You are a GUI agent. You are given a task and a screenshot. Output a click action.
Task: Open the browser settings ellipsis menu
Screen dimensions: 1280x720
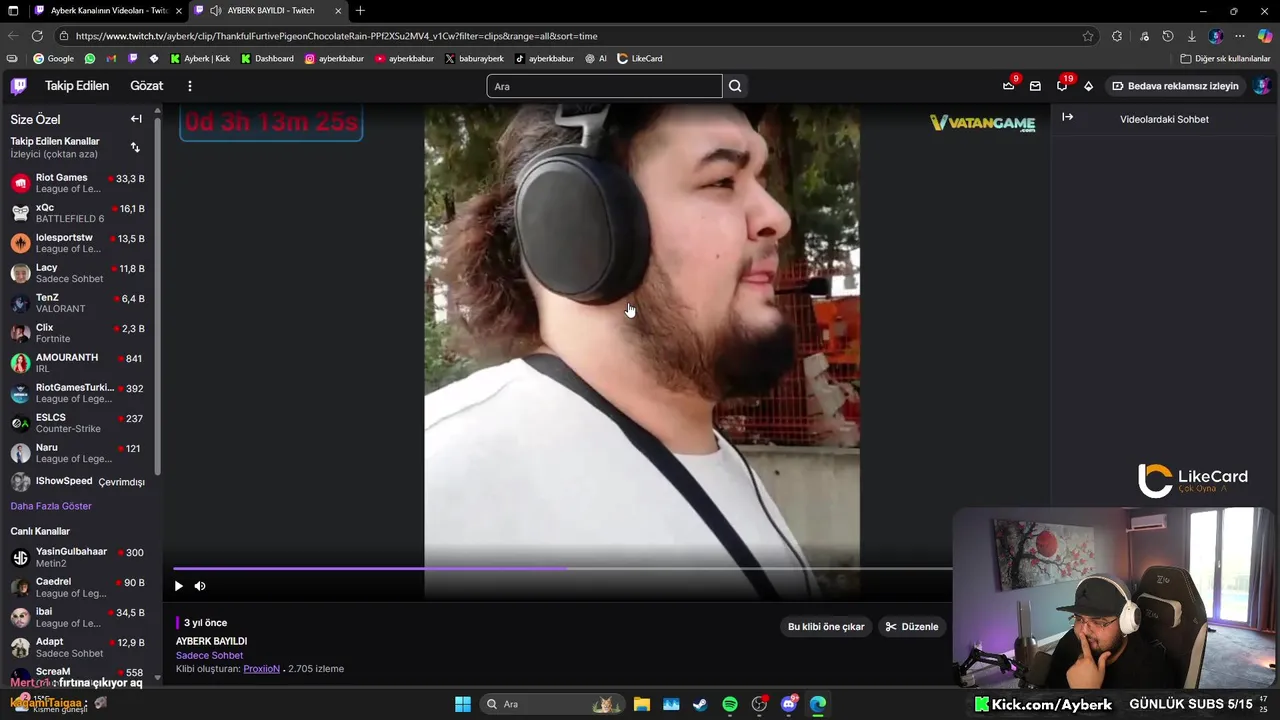coord(1240,36)
